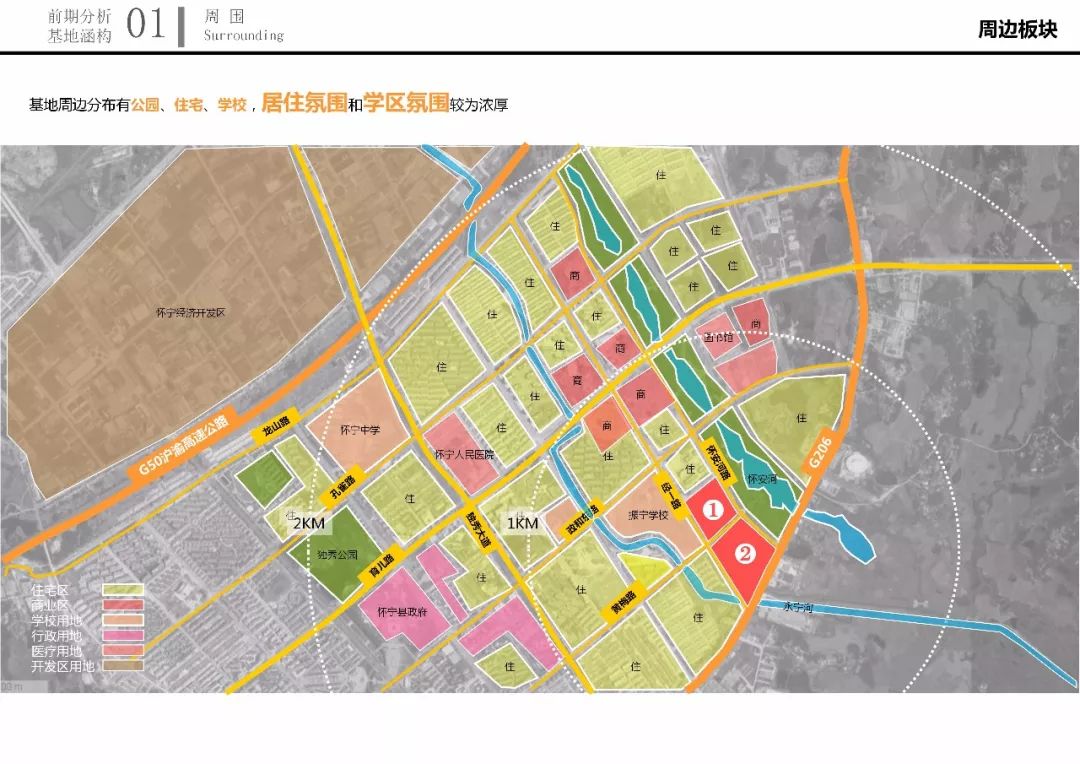Select the 图书馆 library label on the map
The width and height of the screenshot is (1080, 764).
(x=719, y=338)
